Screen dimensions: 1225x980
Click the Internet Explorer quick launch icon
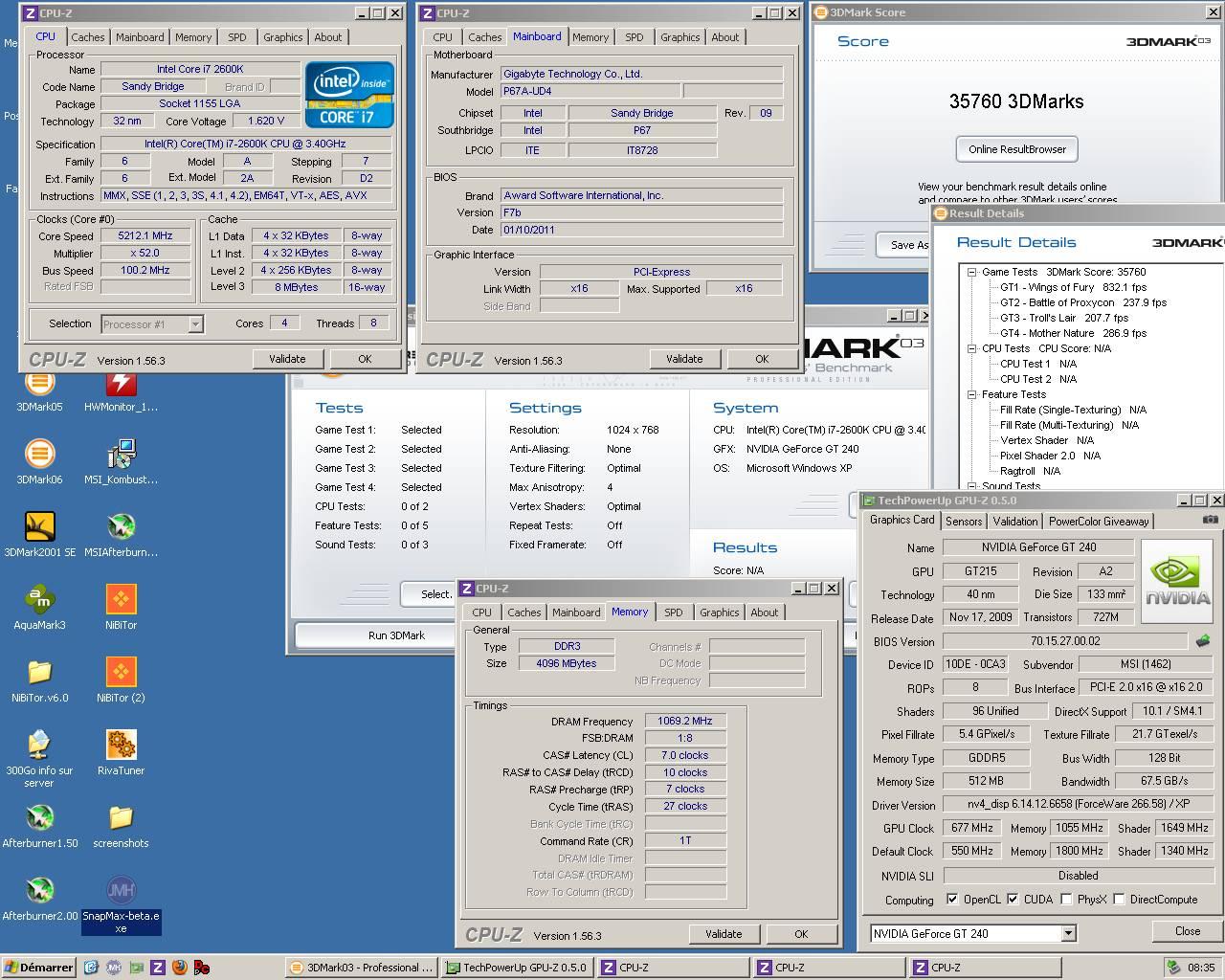(x=91, y=968)
